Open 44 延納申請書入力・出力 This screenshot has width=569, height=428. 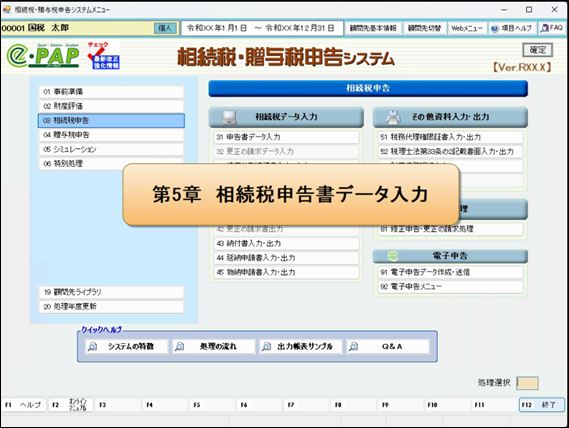(286, 258)
